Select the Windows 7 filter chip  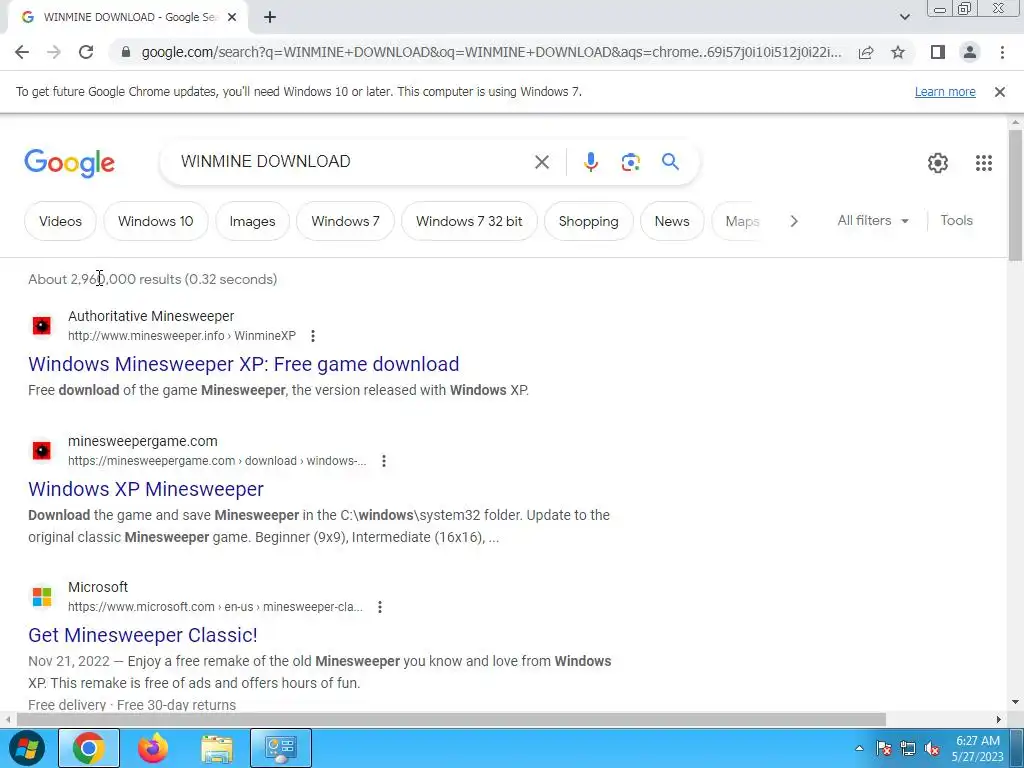(345, 221)
